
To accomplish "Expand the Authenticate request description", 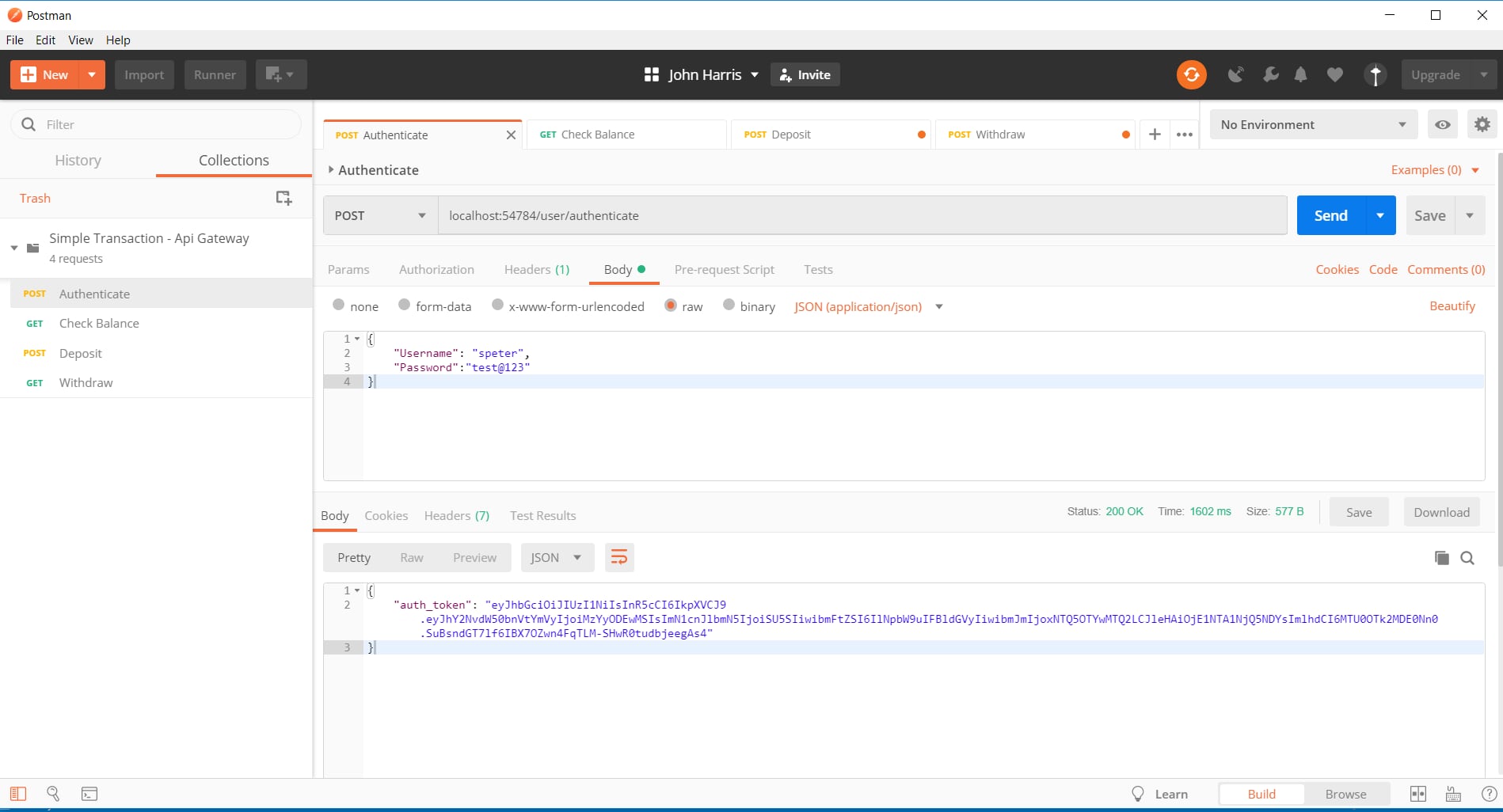I will (331, 169).
